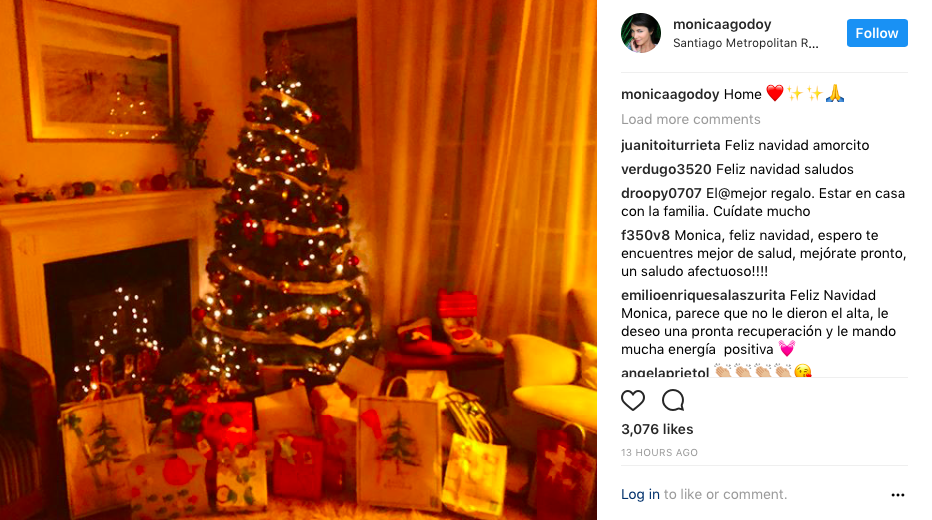Click the Follow button

[877, 33]
